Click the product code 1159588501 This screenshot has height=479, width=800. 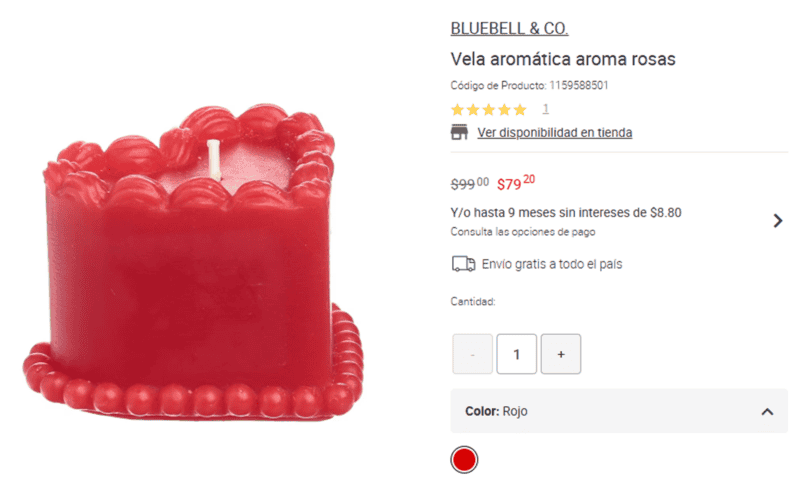click(579, 85)
